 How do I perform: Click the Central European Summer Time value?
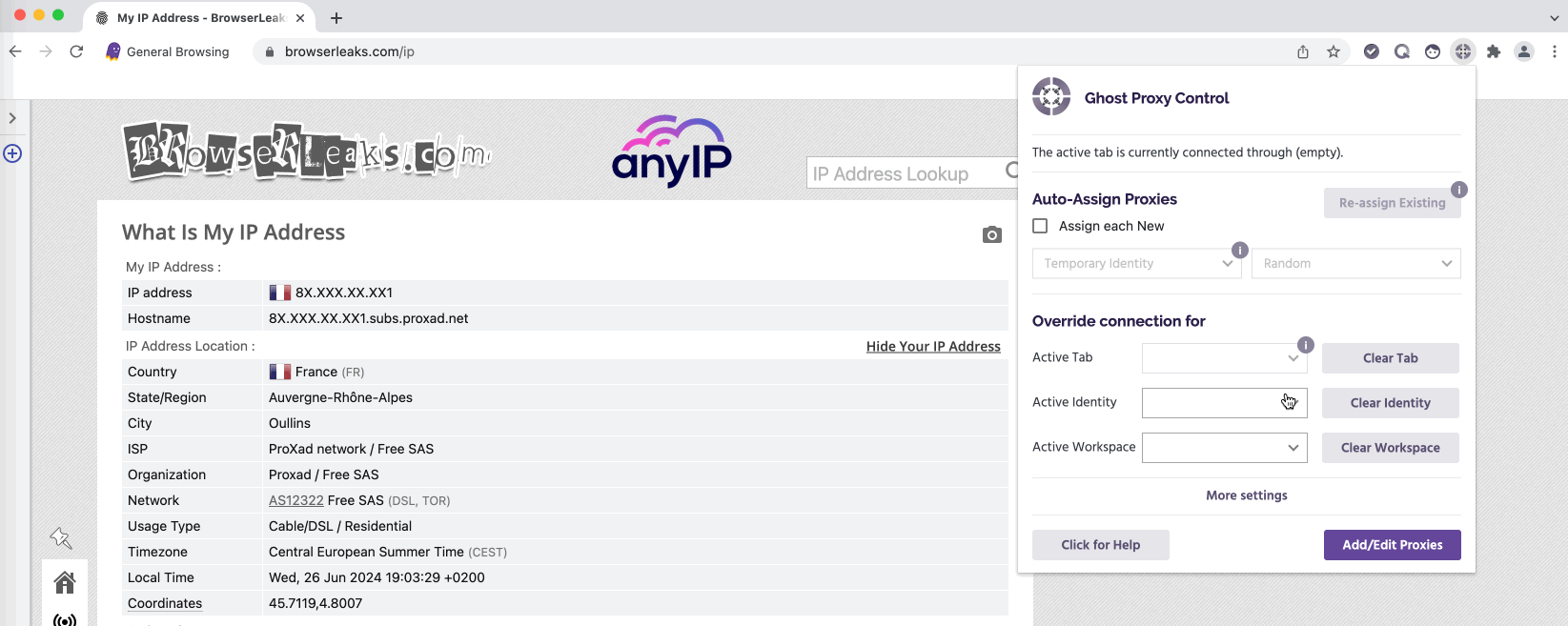tap(366, 552)
